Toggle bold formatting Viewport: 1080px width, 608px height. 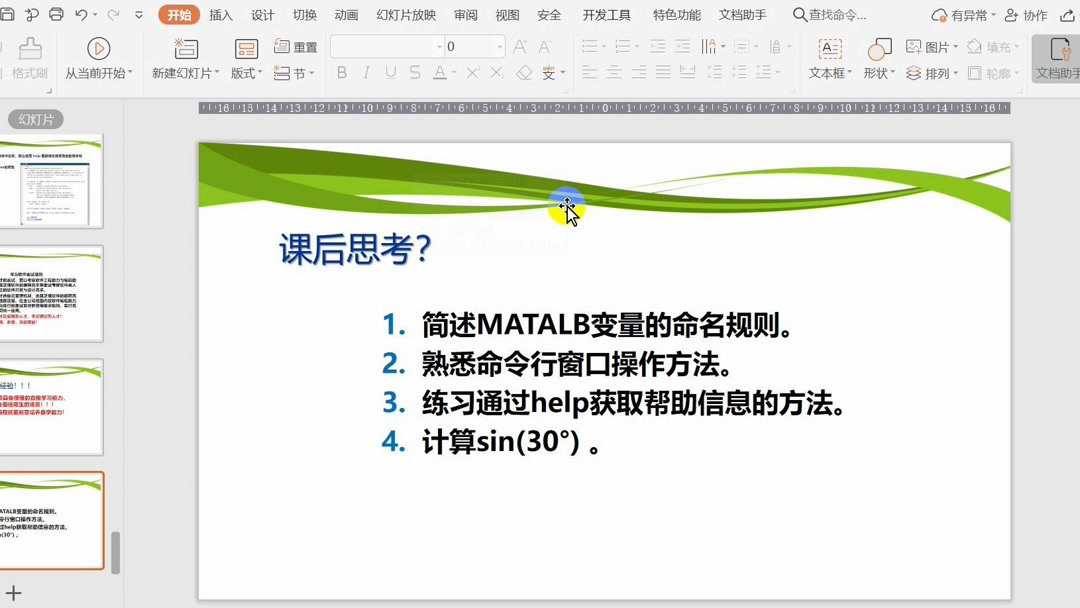(341, 72)
